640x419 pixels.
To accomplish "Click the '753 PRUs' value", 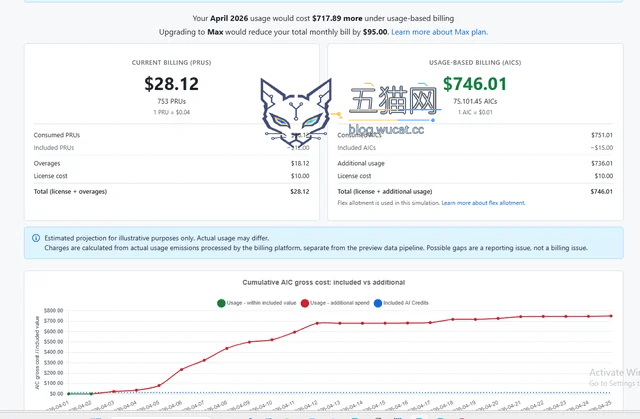I will tap(171, 101).
